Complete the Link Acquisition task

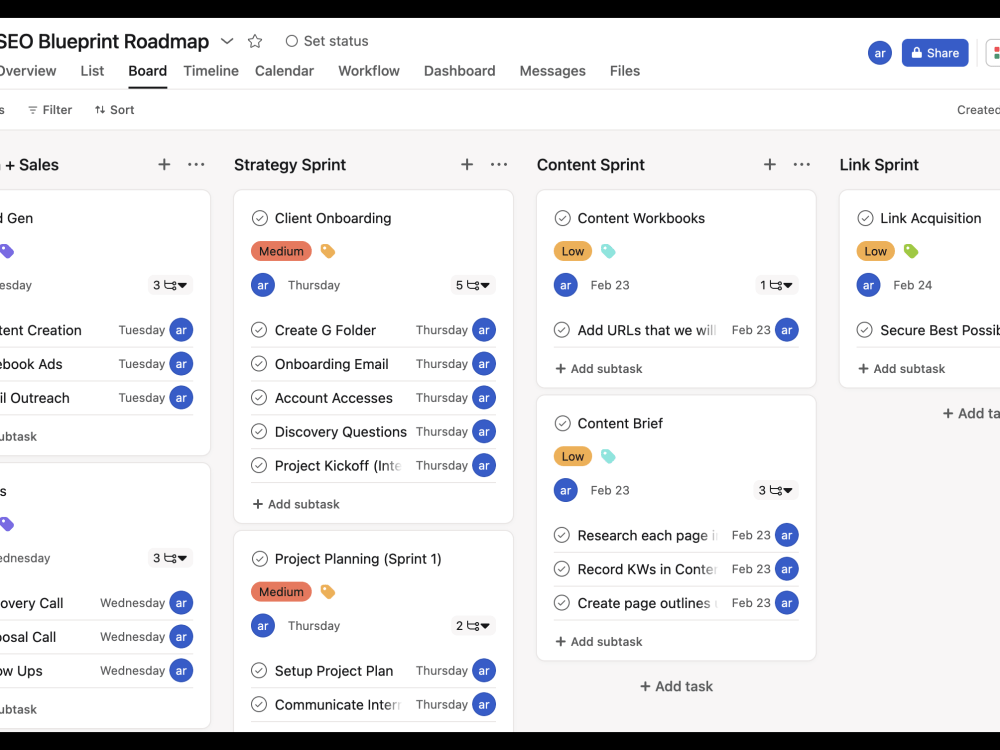pyautogui.click(x=866, y=218)
